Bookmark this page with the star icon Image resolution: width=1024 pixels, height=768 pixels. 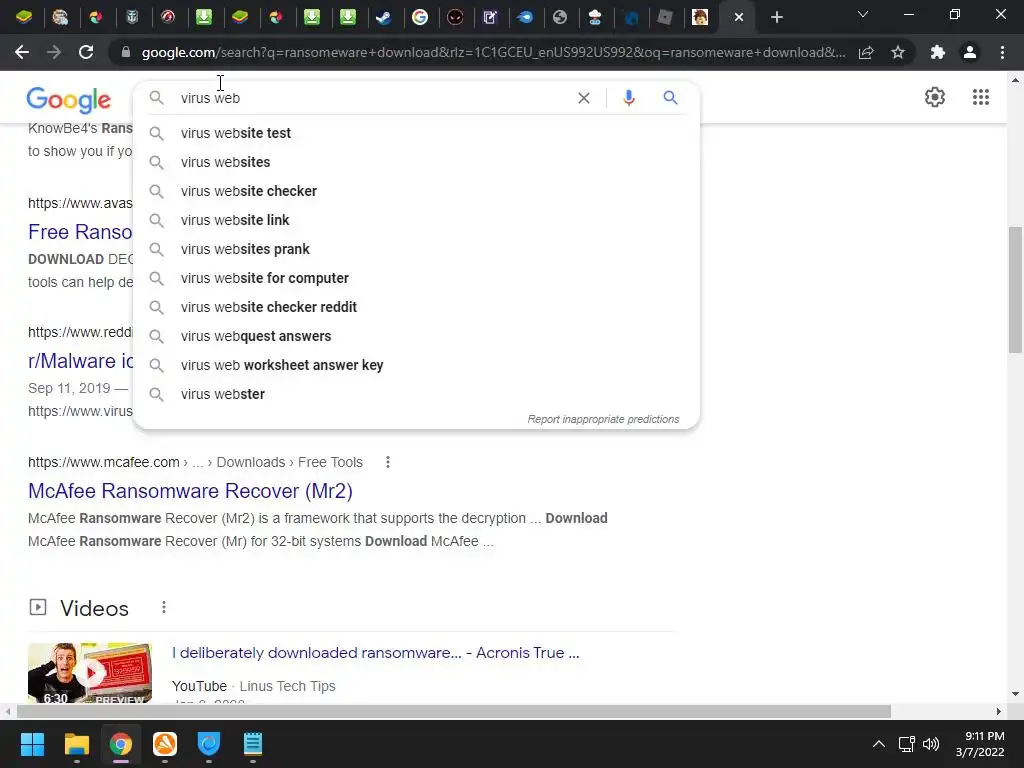click(898, 52)
